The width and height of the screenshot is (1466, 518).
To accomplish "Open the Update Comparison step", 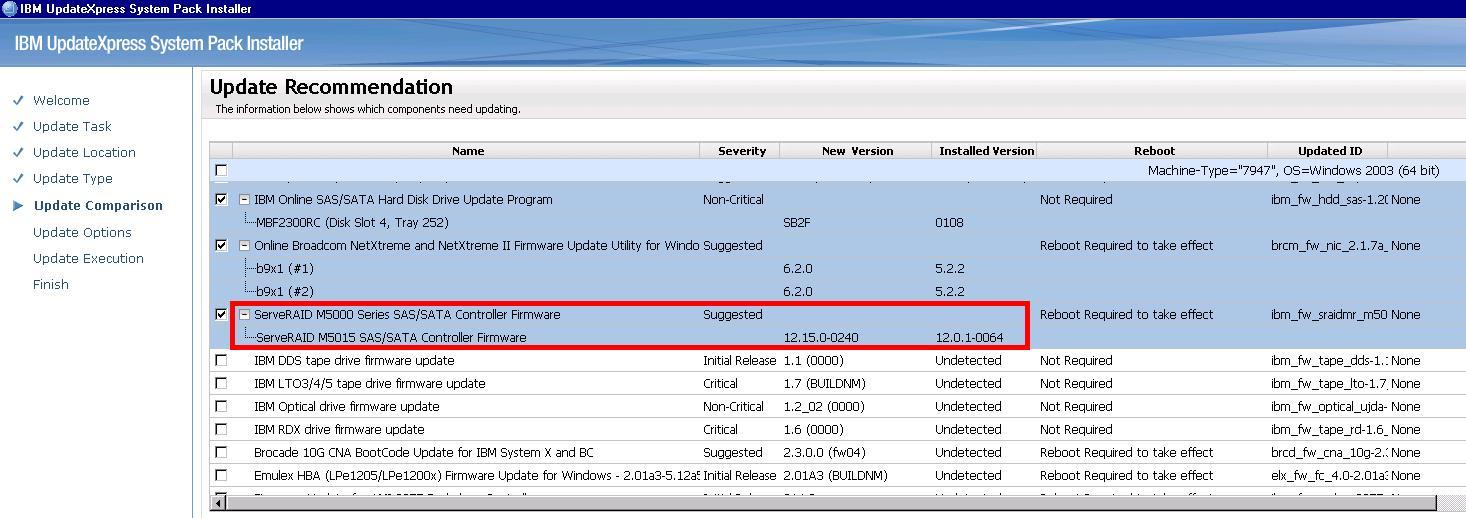I will (98, 205).
